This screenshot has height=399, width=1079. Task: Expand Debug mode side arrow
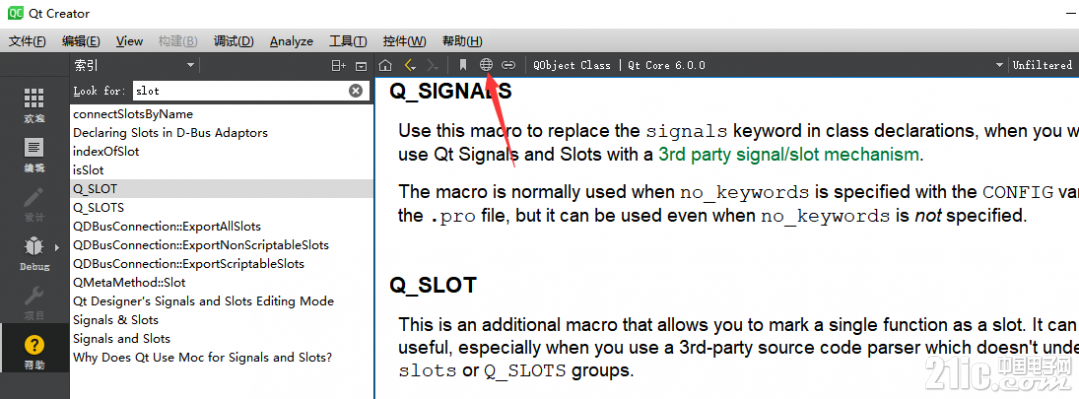click(x=57, y=248)
